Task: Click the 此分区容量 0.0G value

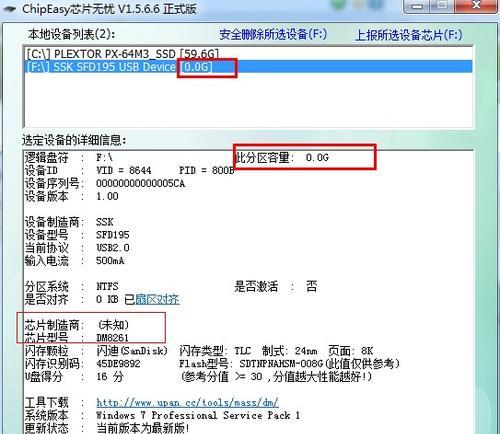Action: 317,157
